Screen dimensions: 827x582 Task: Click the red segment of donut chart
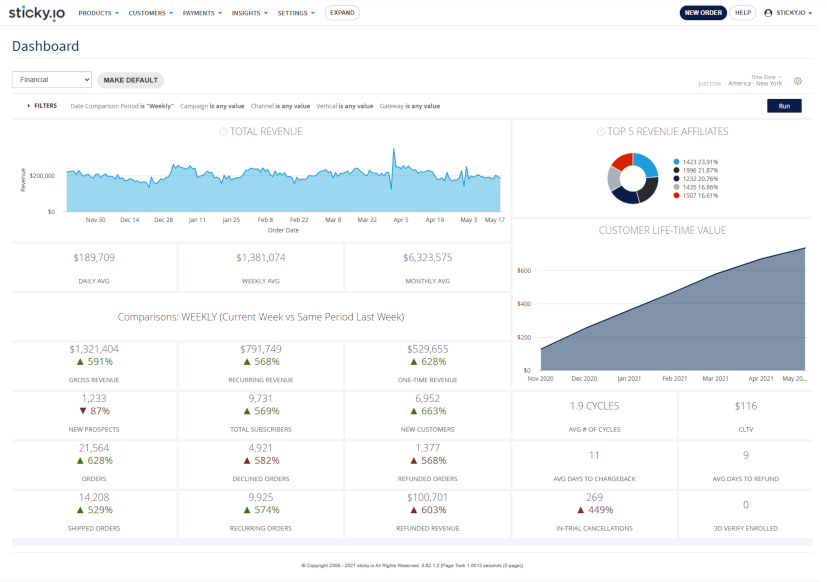621,163
